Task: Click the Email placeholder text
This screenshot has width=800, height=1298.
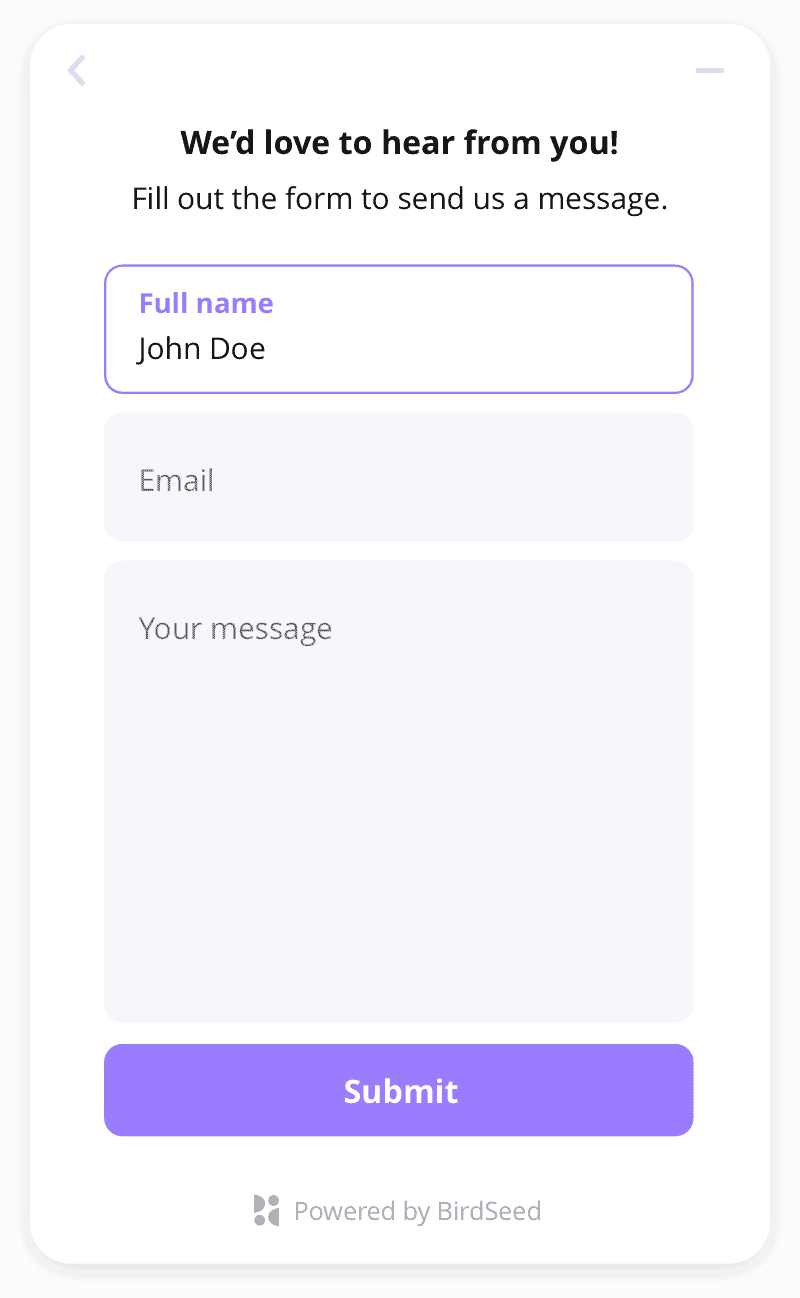Action: [x=176, y=480]
